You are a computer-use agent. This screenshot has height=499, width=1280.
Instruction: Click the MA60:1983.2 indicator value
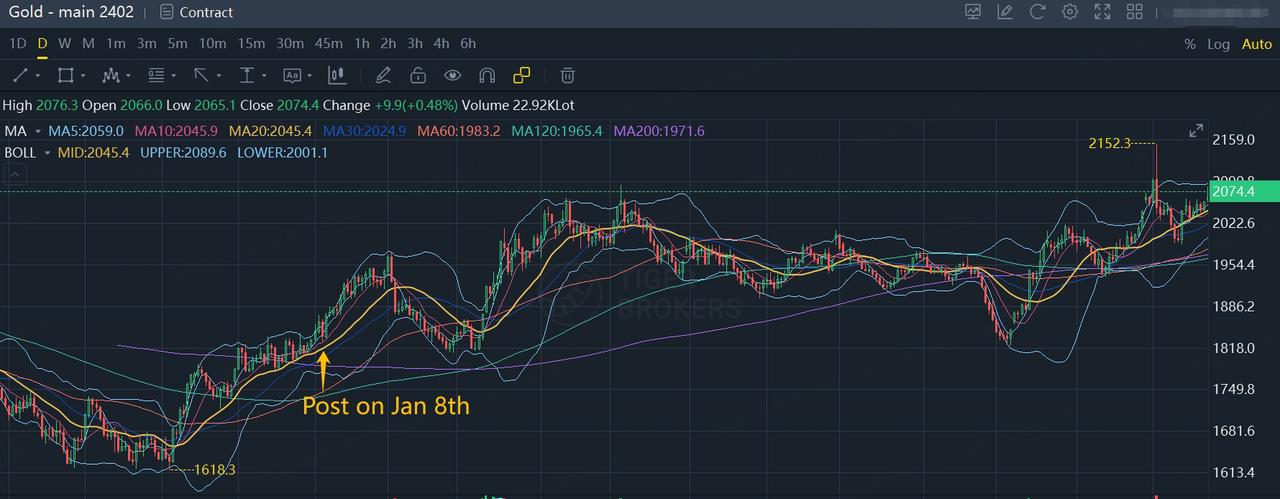459,131
